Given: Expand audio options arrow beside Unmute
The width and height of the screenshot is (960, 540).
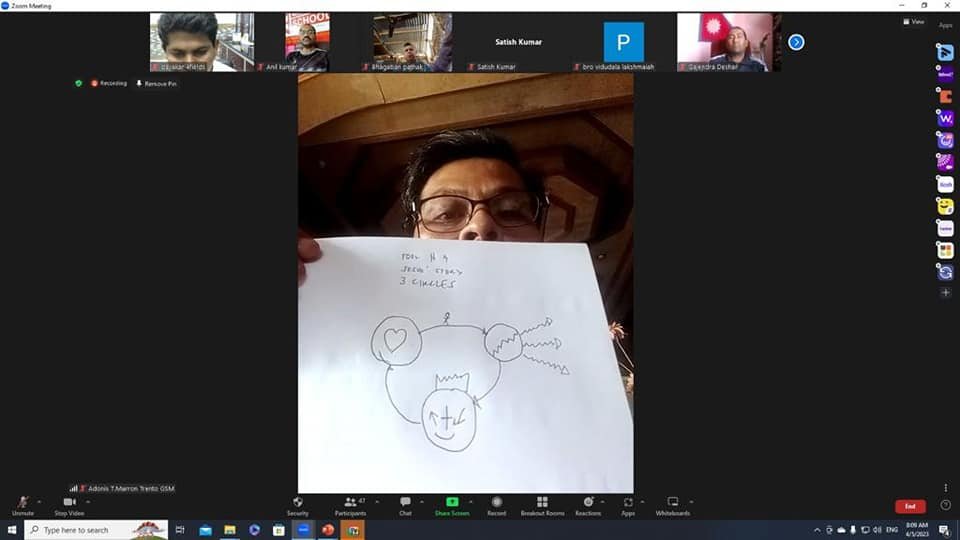Looking at the screenshot, I should click(39, 502).
